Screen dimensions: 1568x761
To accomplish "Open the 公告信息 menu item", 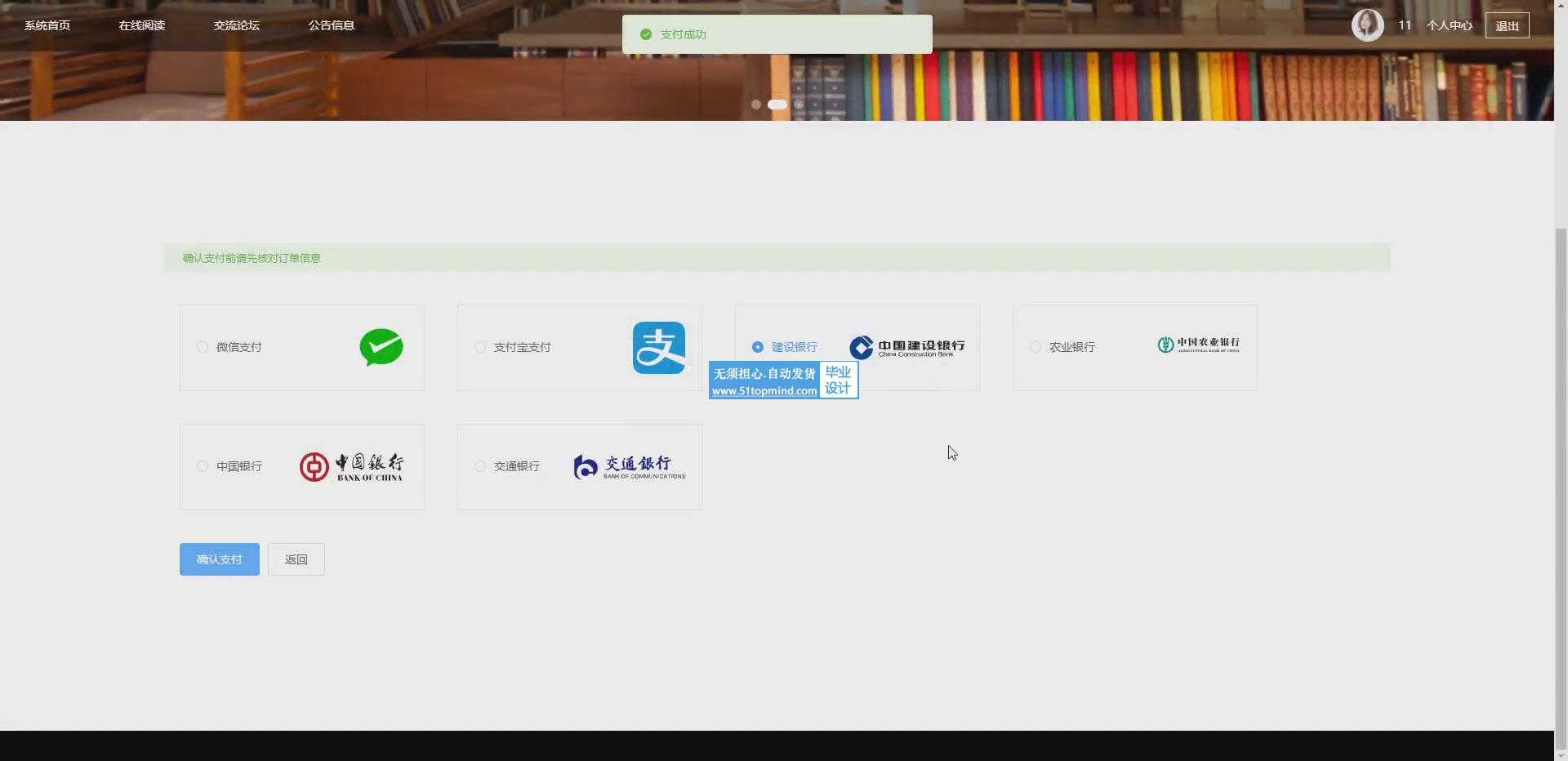I will (332, 25).
